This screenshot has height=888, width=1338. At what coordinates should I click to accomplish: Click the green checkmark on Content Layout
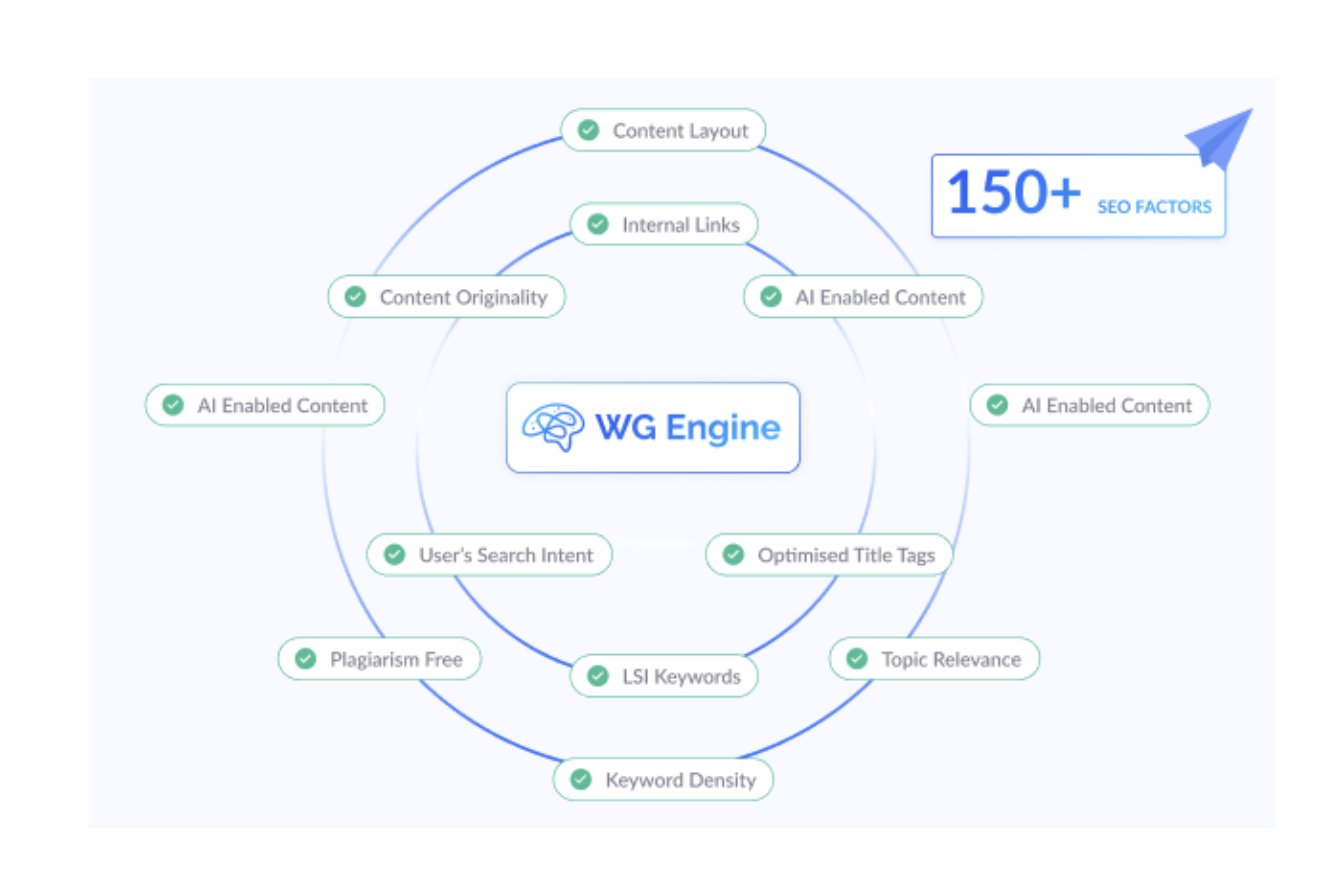[x=586, y=130]
